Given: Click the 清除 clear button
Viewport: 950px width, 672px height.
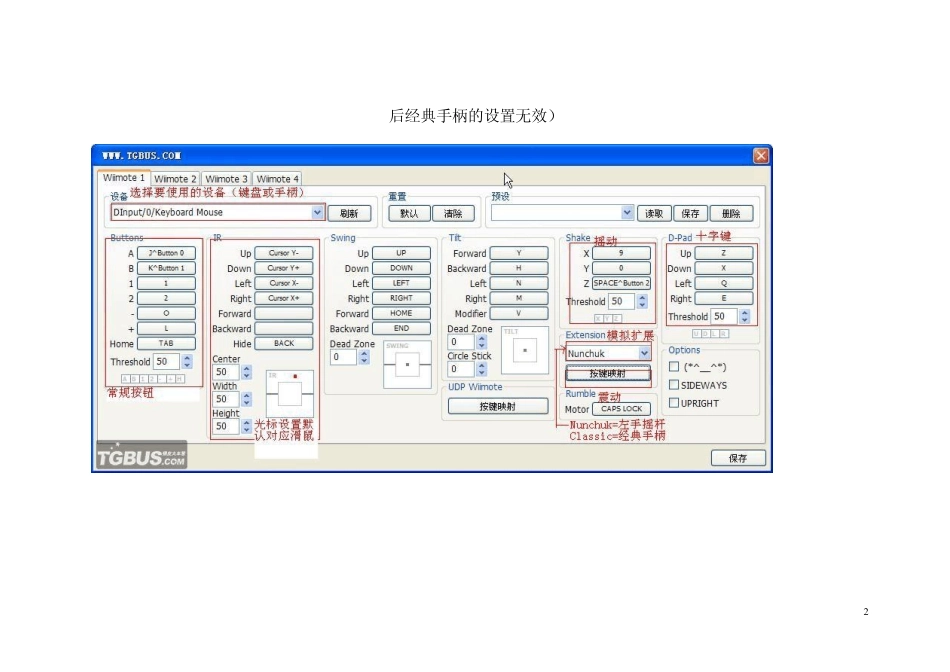Looking at the screenshot, I should 453,213.
